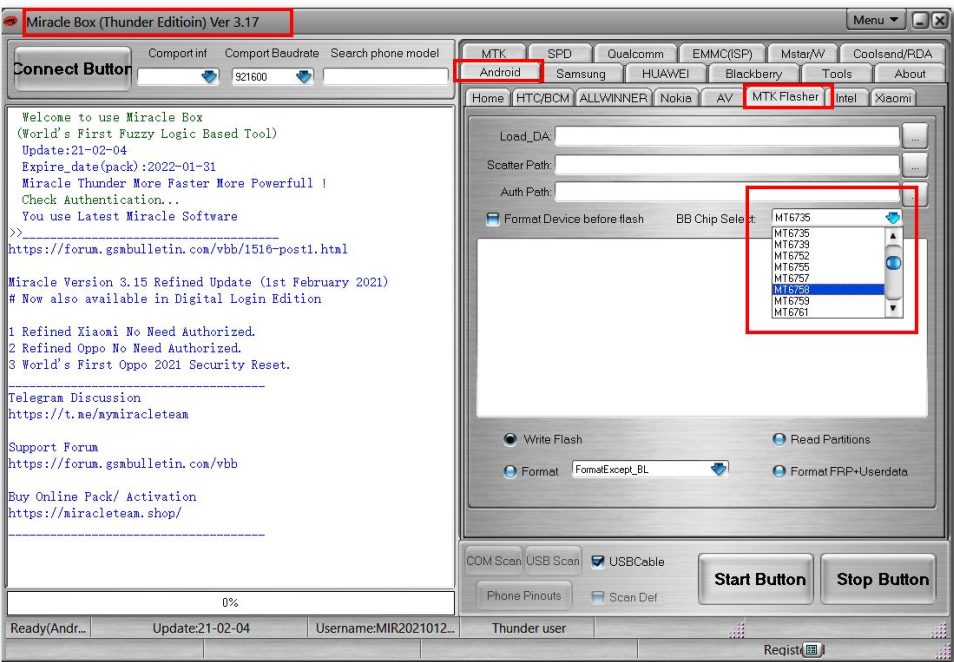Go to the ALLWINNER sub-tab
Screen dimensions: 954x662
pos(613,98)
